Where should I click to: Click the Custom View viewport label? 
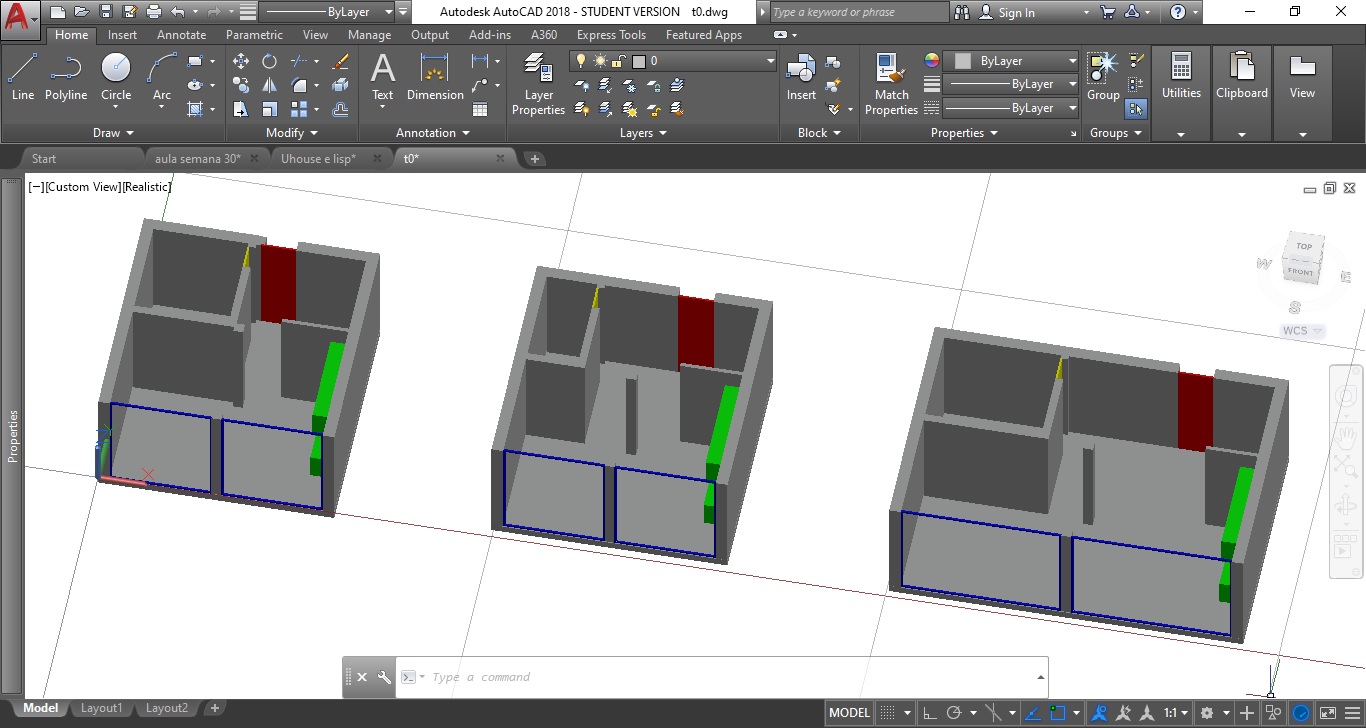tap(82, 187)
